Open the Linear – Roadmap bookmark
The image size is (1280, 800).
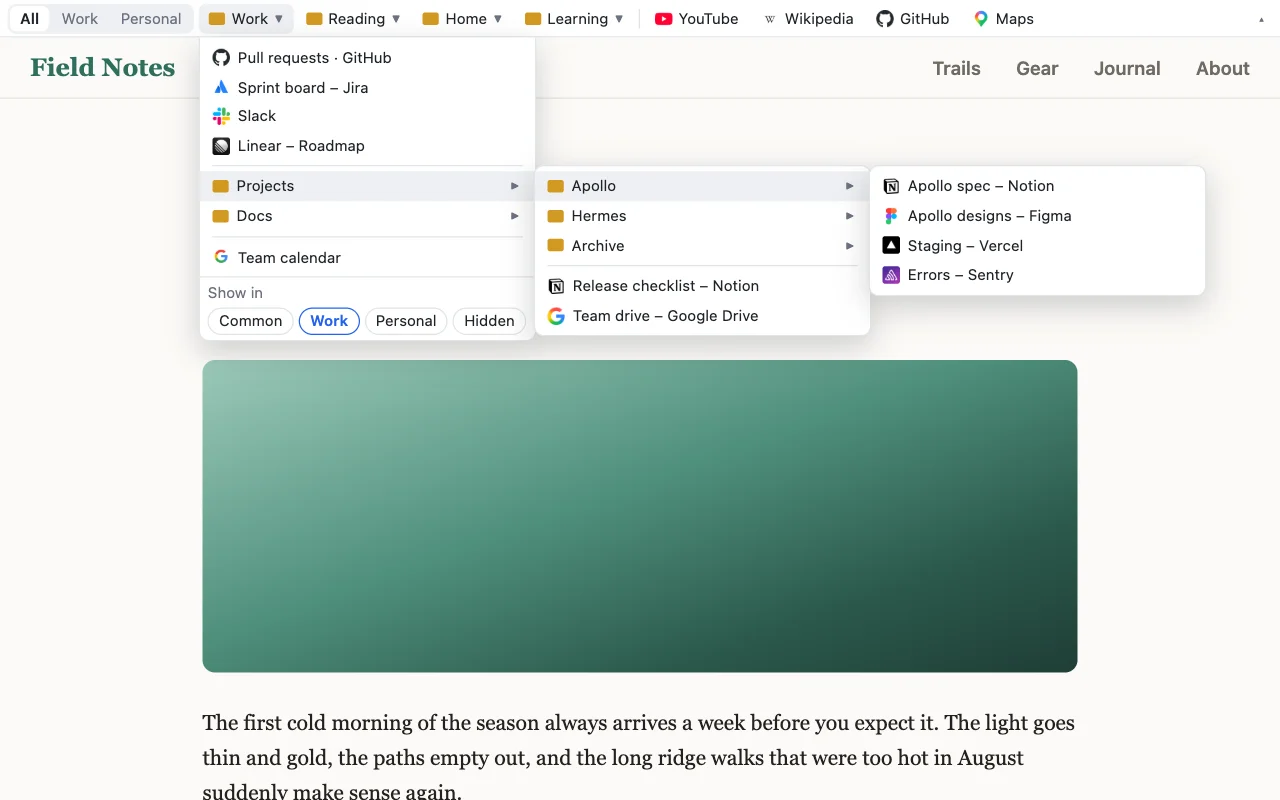(x=368, y=146)
